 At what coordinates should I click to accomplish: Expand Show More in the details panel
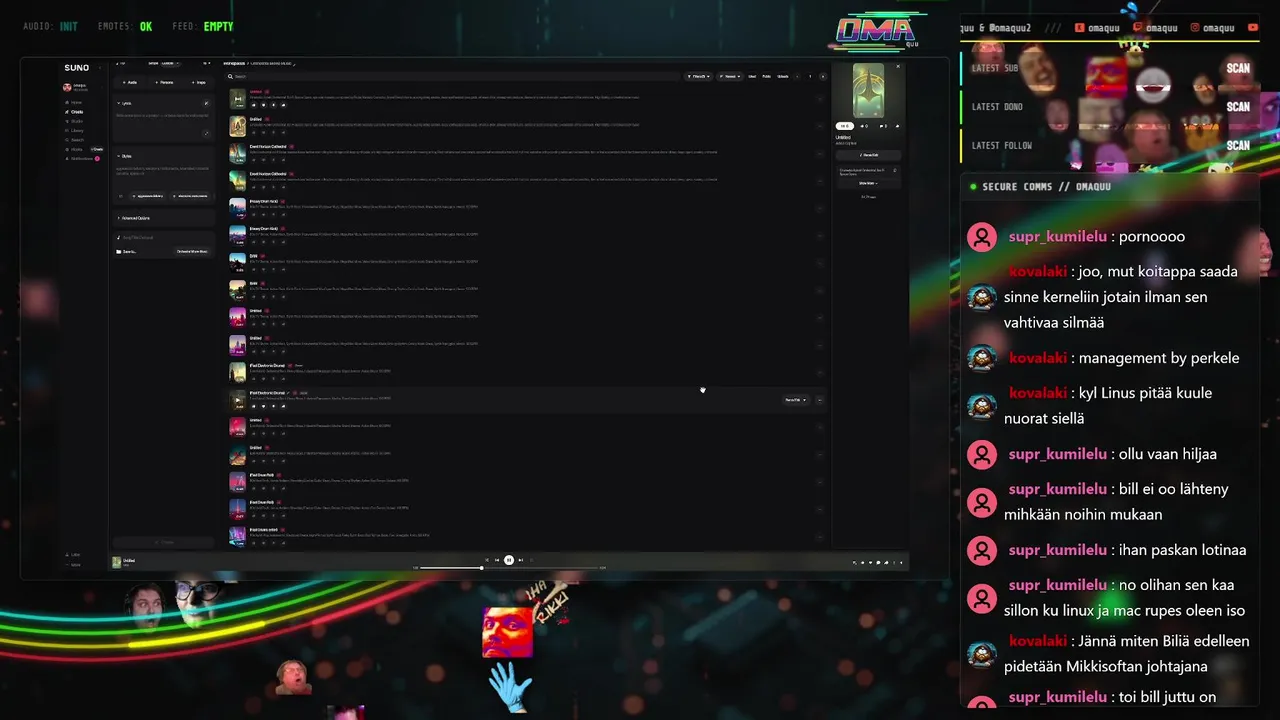(x=868, y=183)
